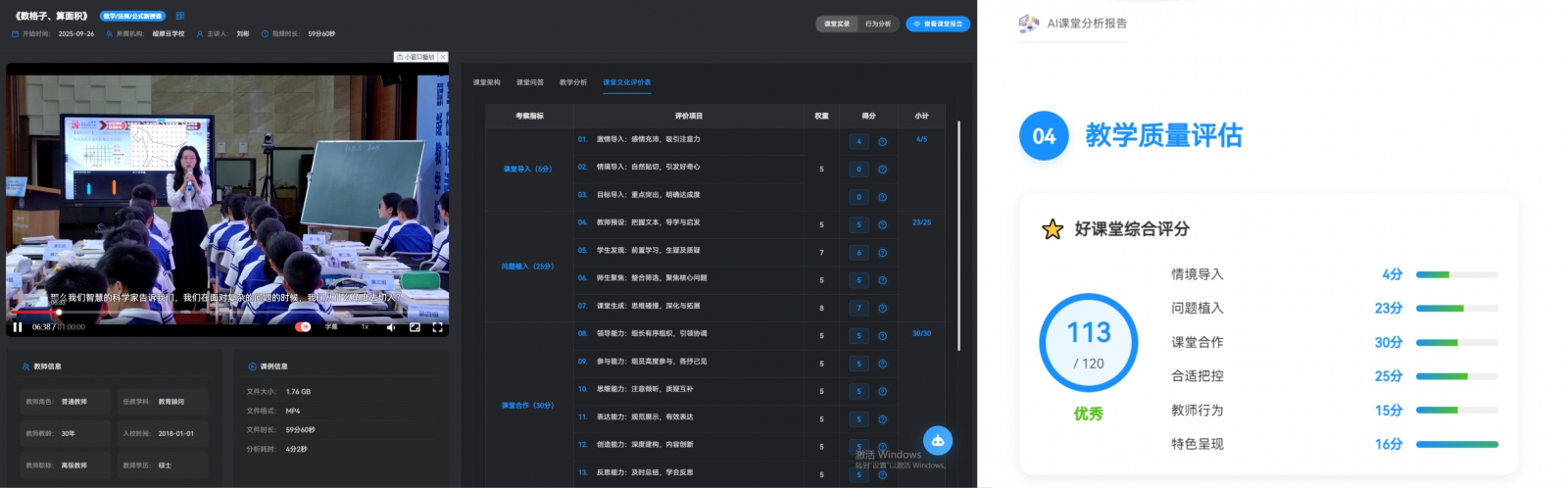Pause the classroom video playback
Screen dimensions: 1568x488
click(x=18, y=327)
